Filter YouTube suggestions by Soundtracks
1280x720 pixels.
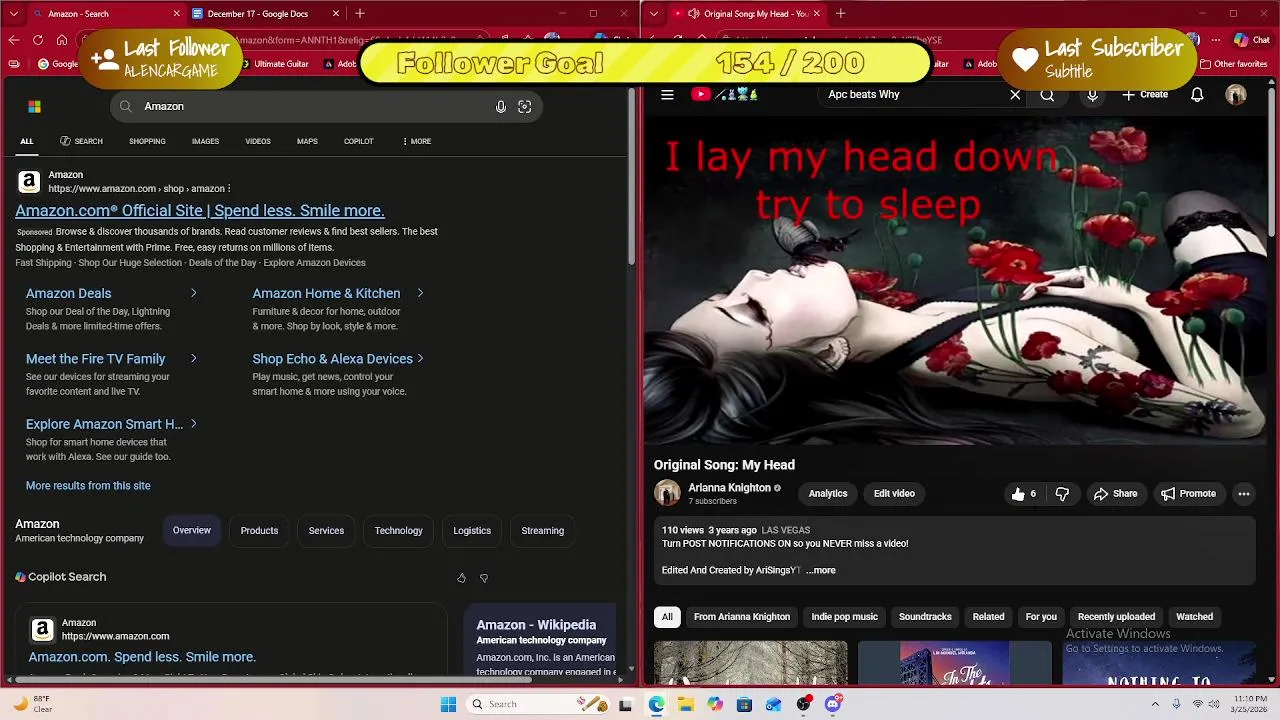point(925,617)
